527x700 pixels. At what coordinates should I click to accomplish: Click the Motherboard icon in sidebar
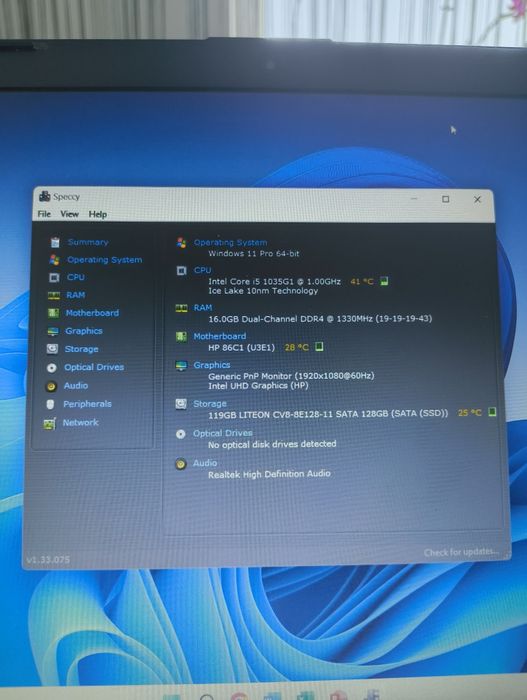coord(53,313)
